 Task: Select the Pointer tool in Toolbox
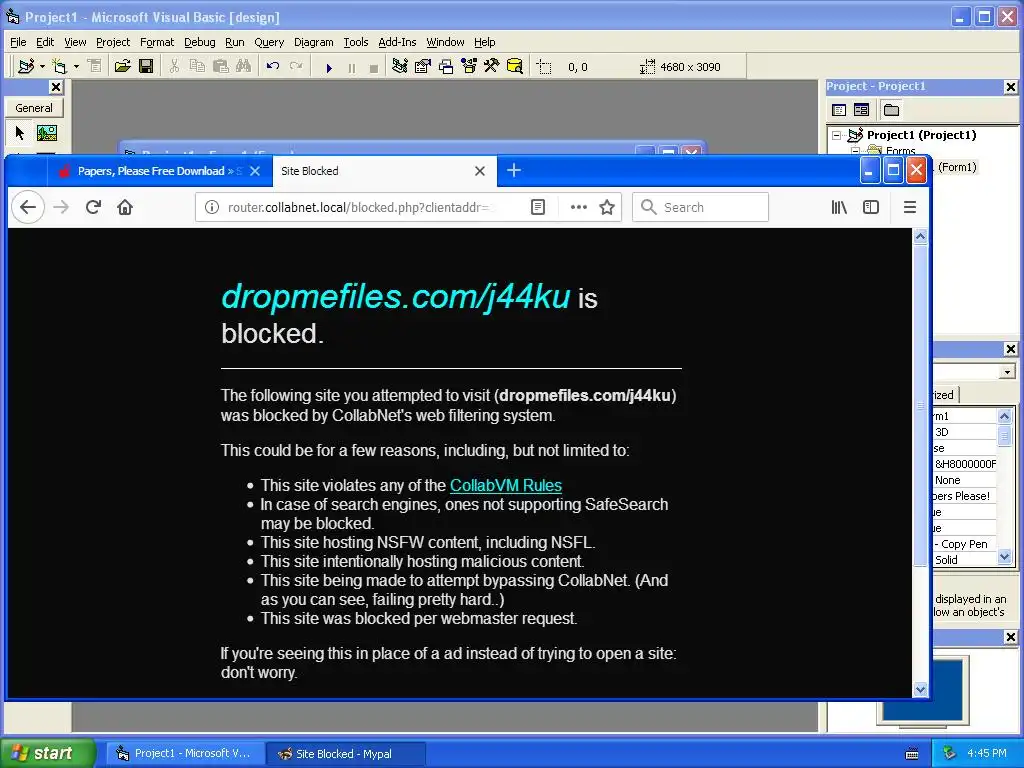tap(20, 133)
